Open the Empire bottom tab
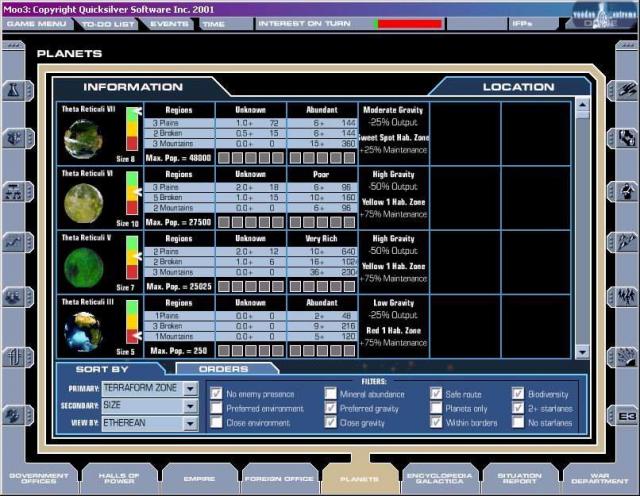640x496 pixels. 199,478
